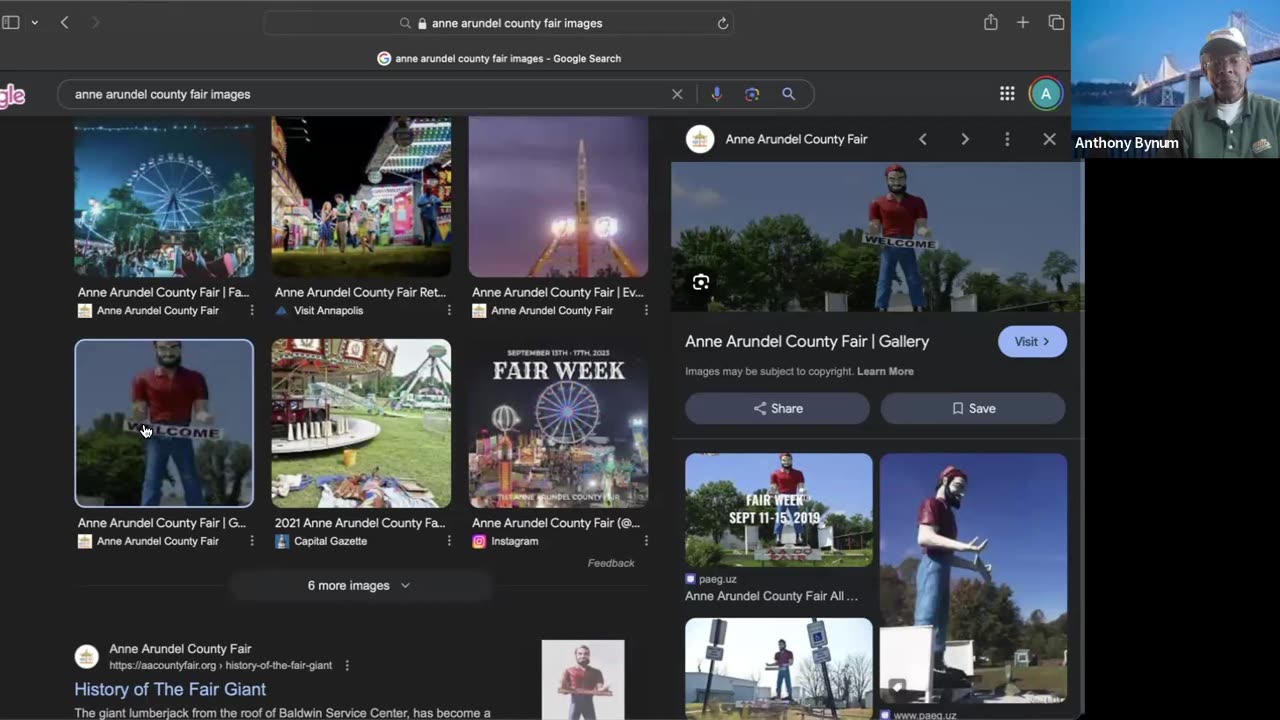The image size is (1280, 720).
Task: Open the Google apps grid
Action: click(1007, 94)
